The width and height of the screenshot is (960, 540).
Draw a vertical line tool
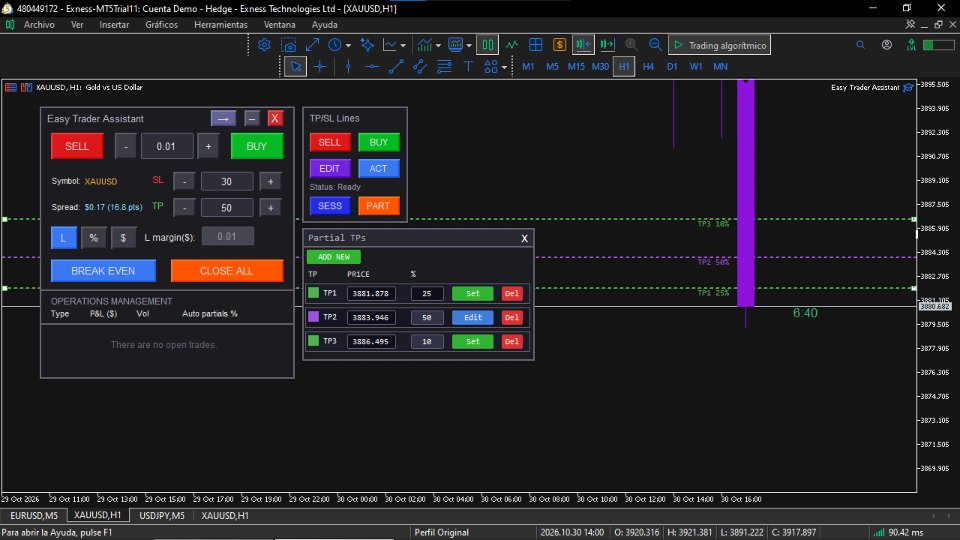(348, 67)
